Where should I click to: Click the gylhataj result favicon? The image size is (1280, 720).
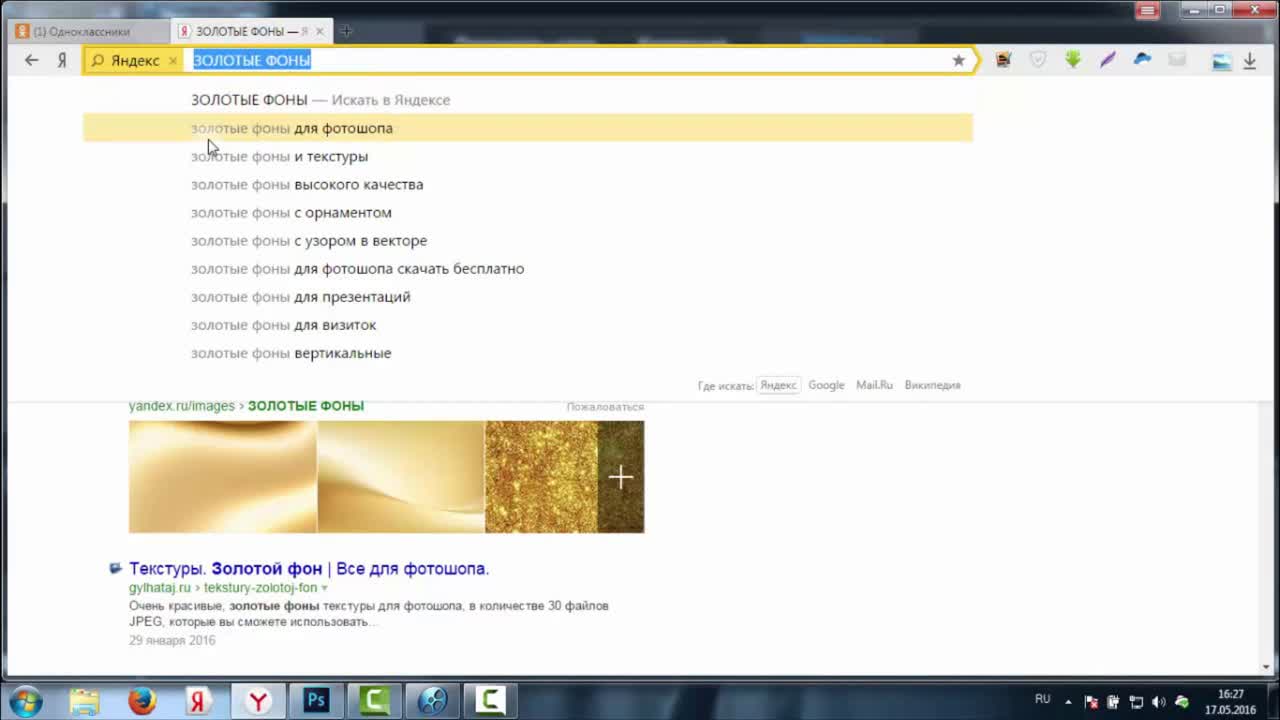click(115, 569)
